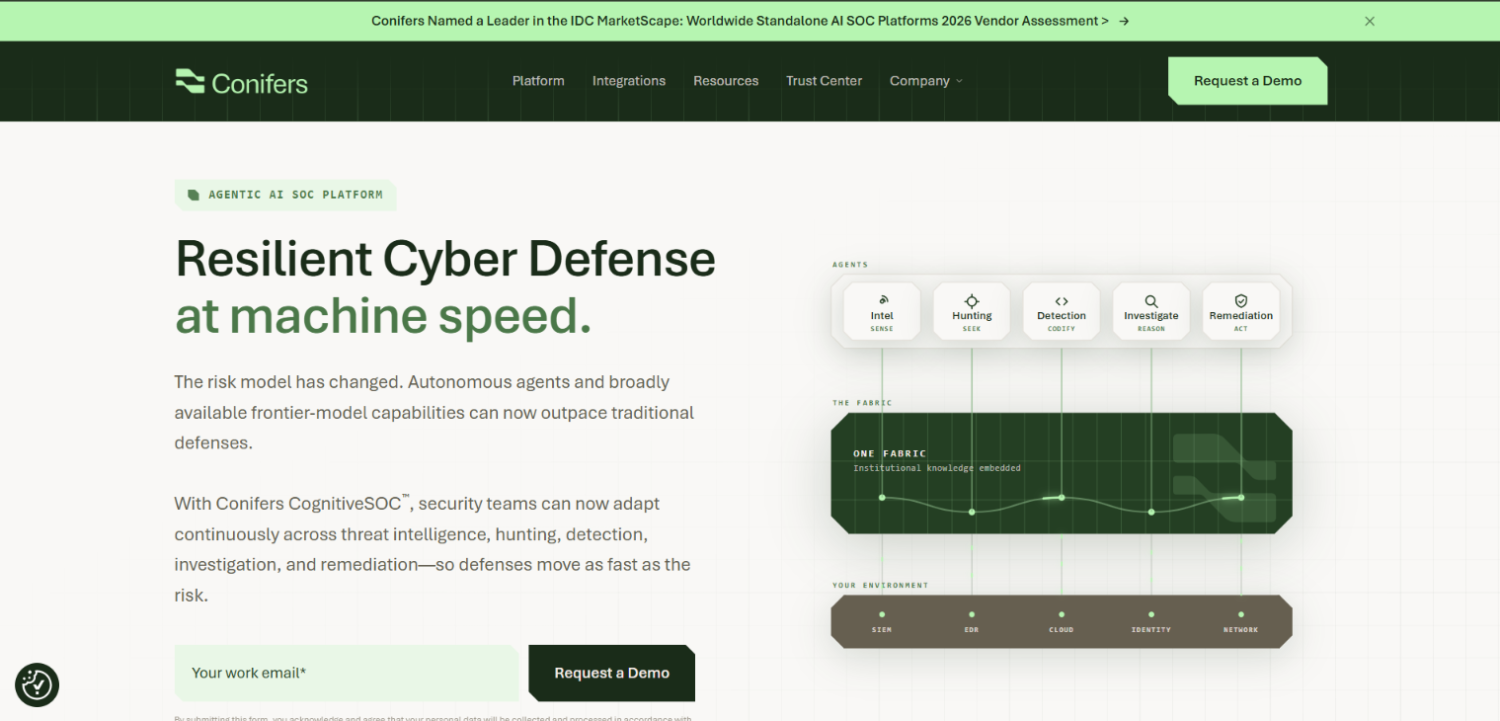Click the 'YOUR ENVIRONMENT' label

[880, 585]
